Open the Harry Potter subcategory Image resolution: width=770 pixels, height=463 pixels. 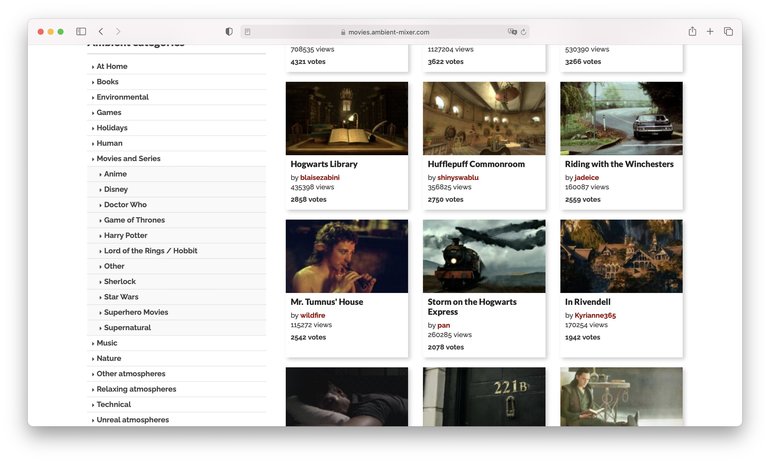click(x=125, y=236)
